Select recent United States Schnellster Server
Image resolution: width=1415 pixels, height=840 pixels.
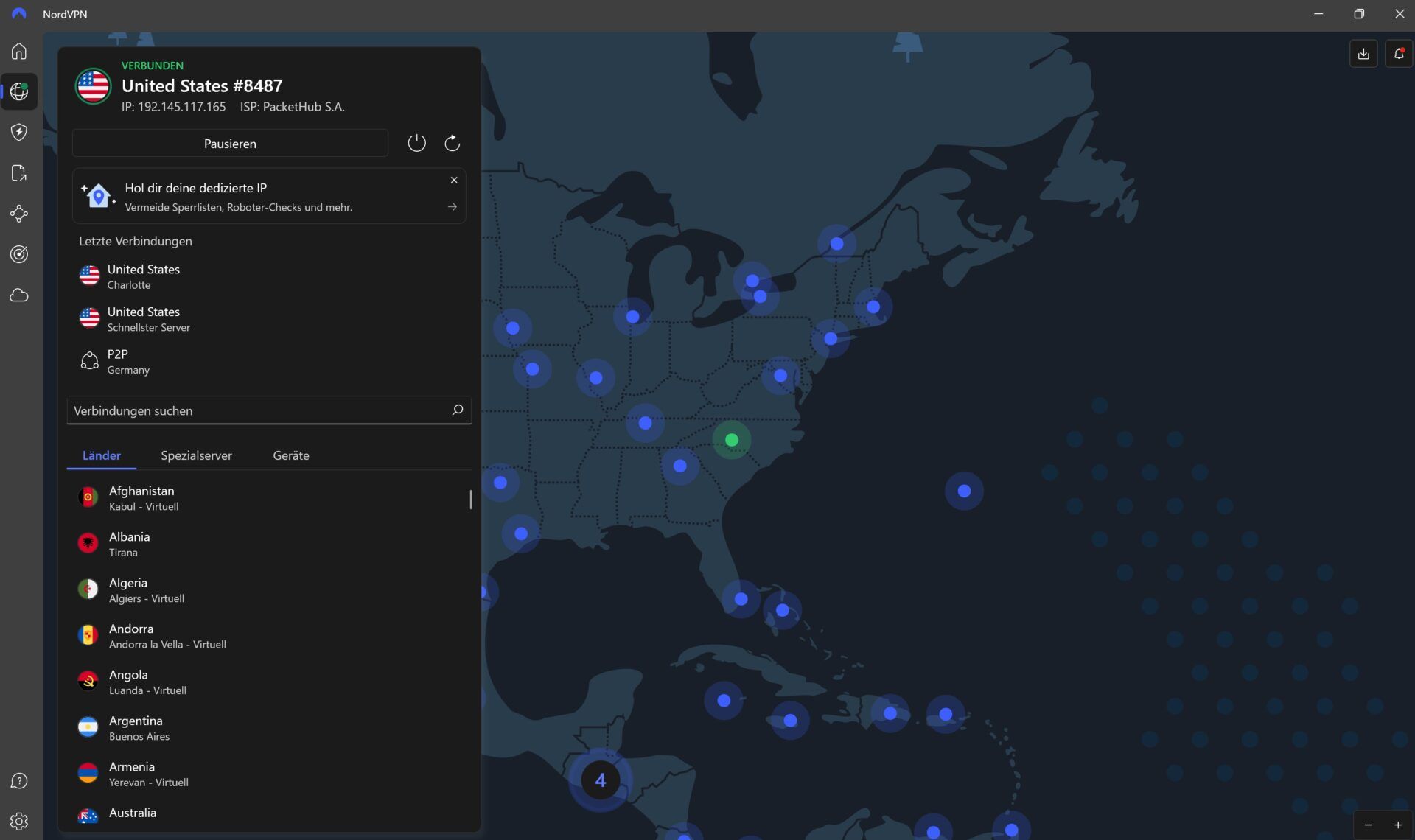pos(269,319)
